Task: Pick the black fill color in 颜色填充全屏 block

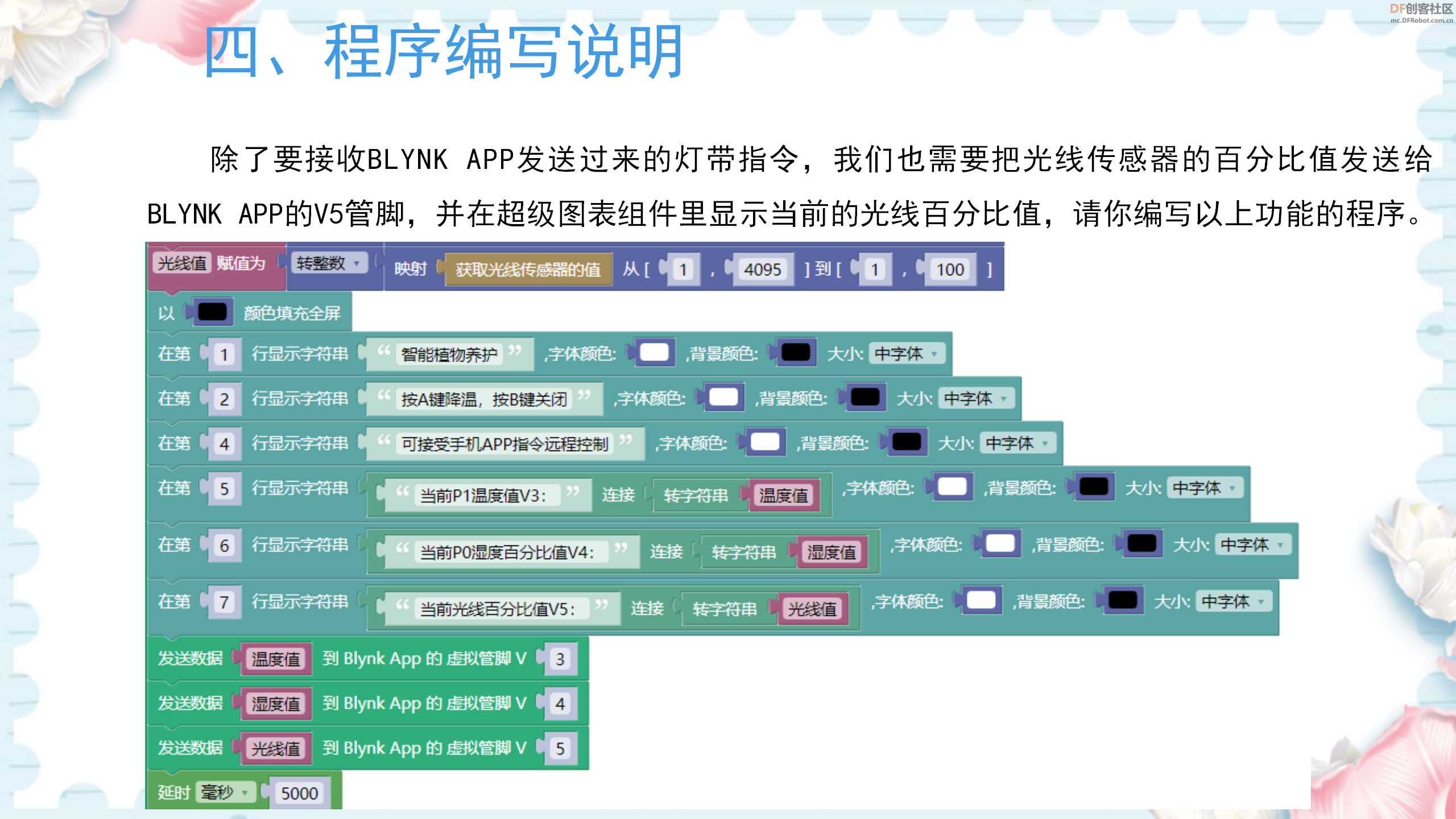Action: click(212, 312)
